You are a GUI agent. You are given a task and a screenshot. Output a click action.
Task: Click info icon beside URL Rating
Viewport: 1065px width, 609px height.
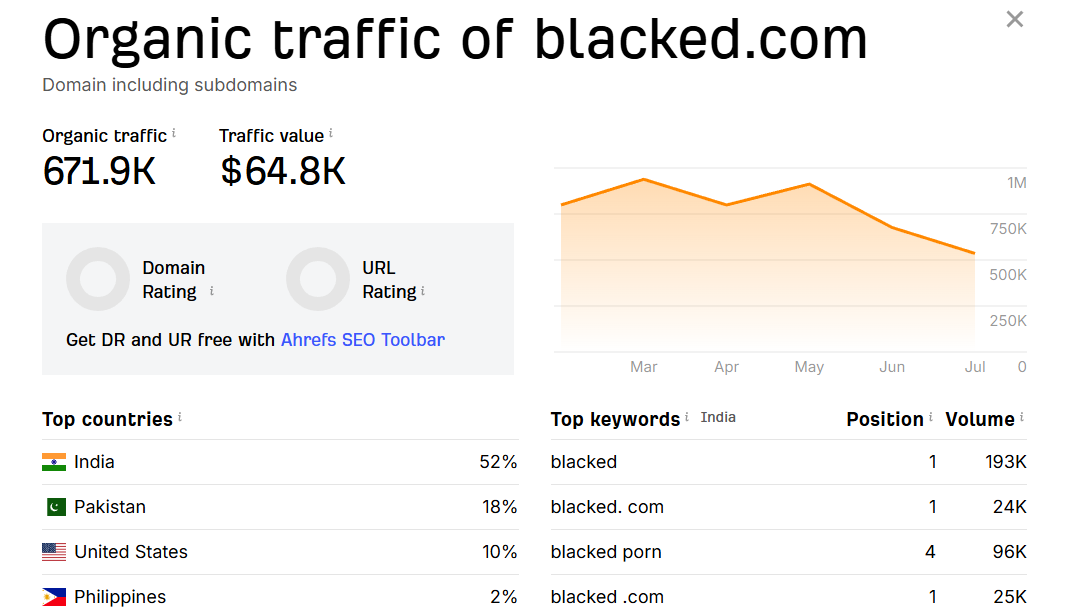(x=422, y=291)
